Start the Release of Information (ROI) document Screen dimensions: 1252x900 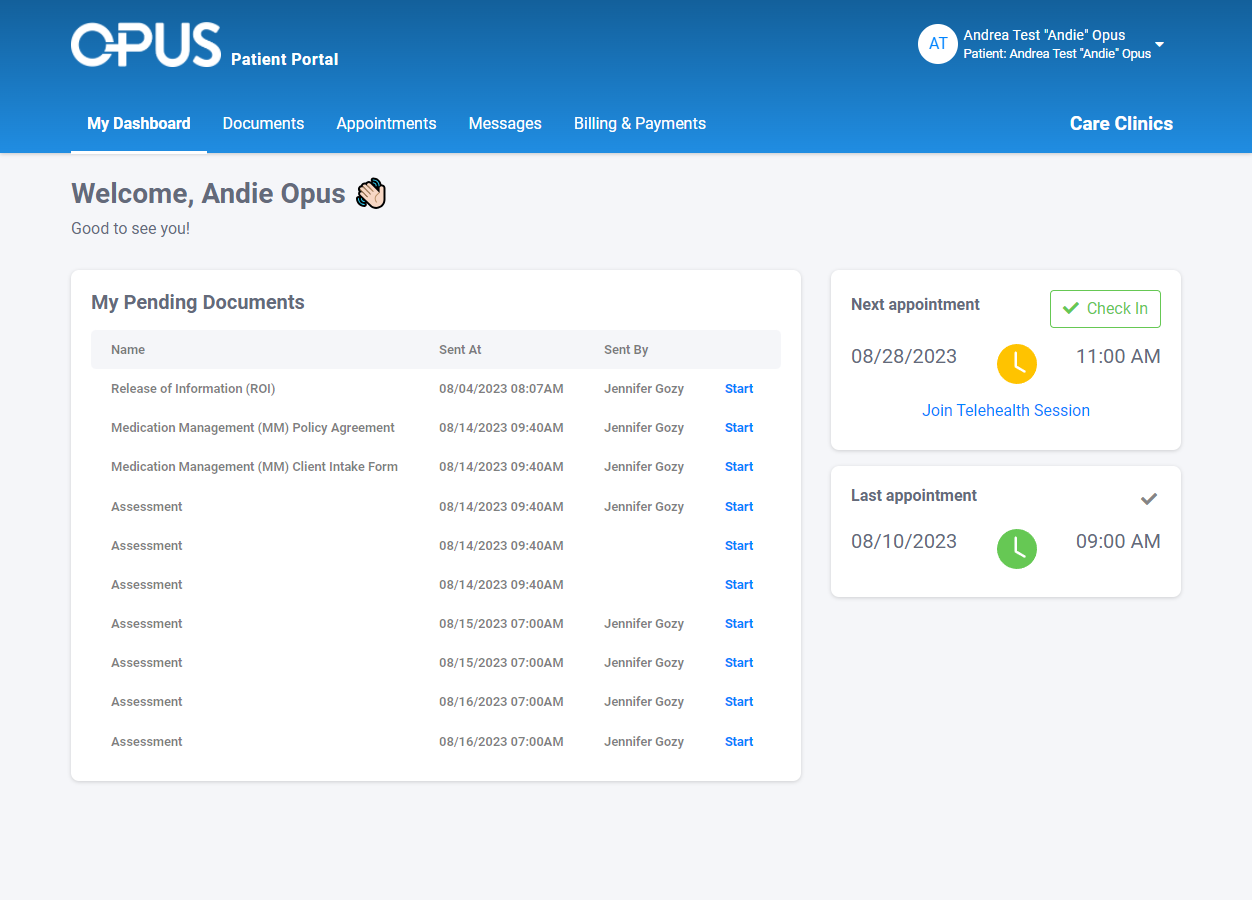point(739,389)
